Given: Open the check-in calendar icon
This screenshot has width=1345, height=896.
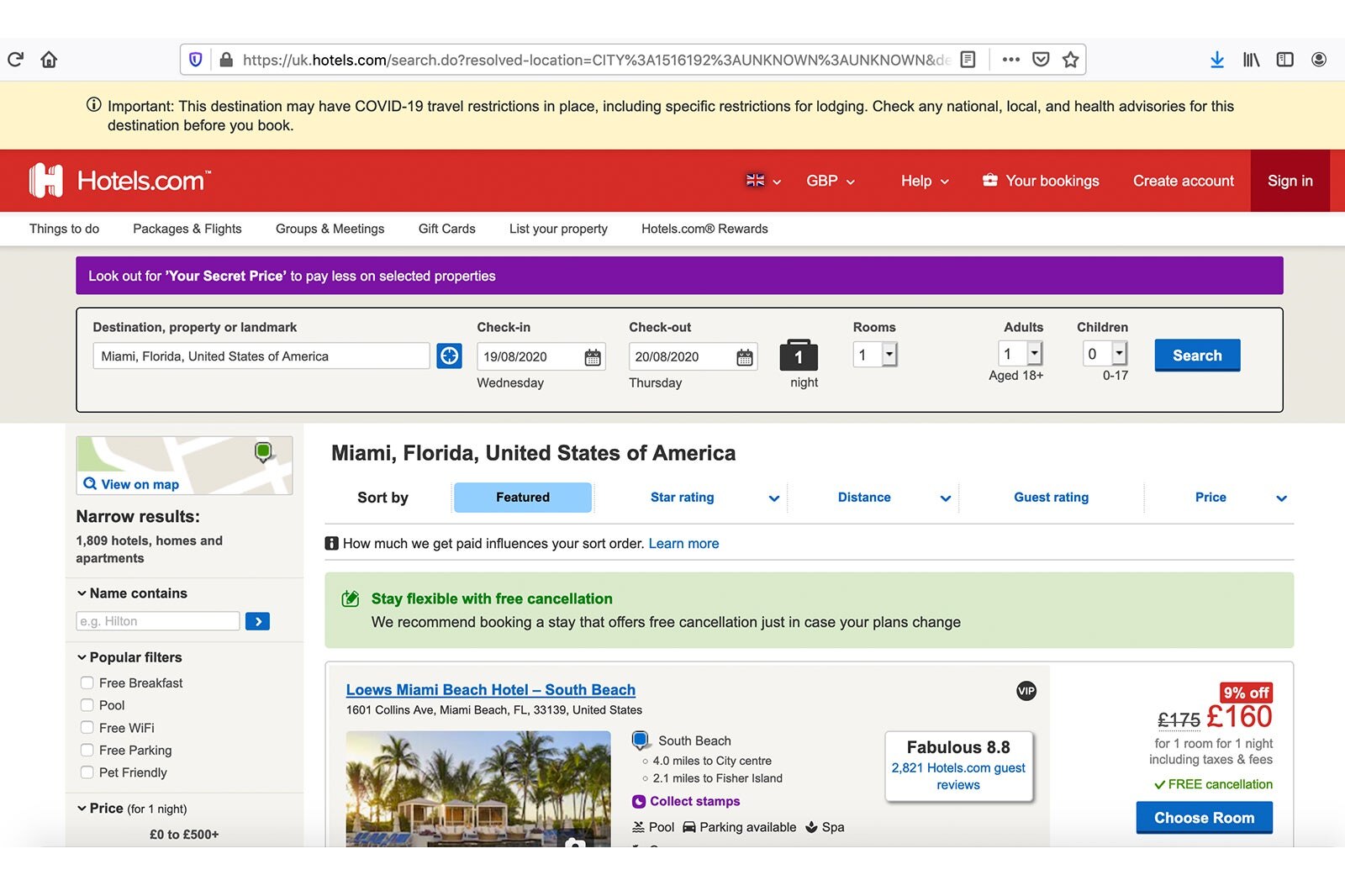Looking at the screenshot, I should 593,357.
